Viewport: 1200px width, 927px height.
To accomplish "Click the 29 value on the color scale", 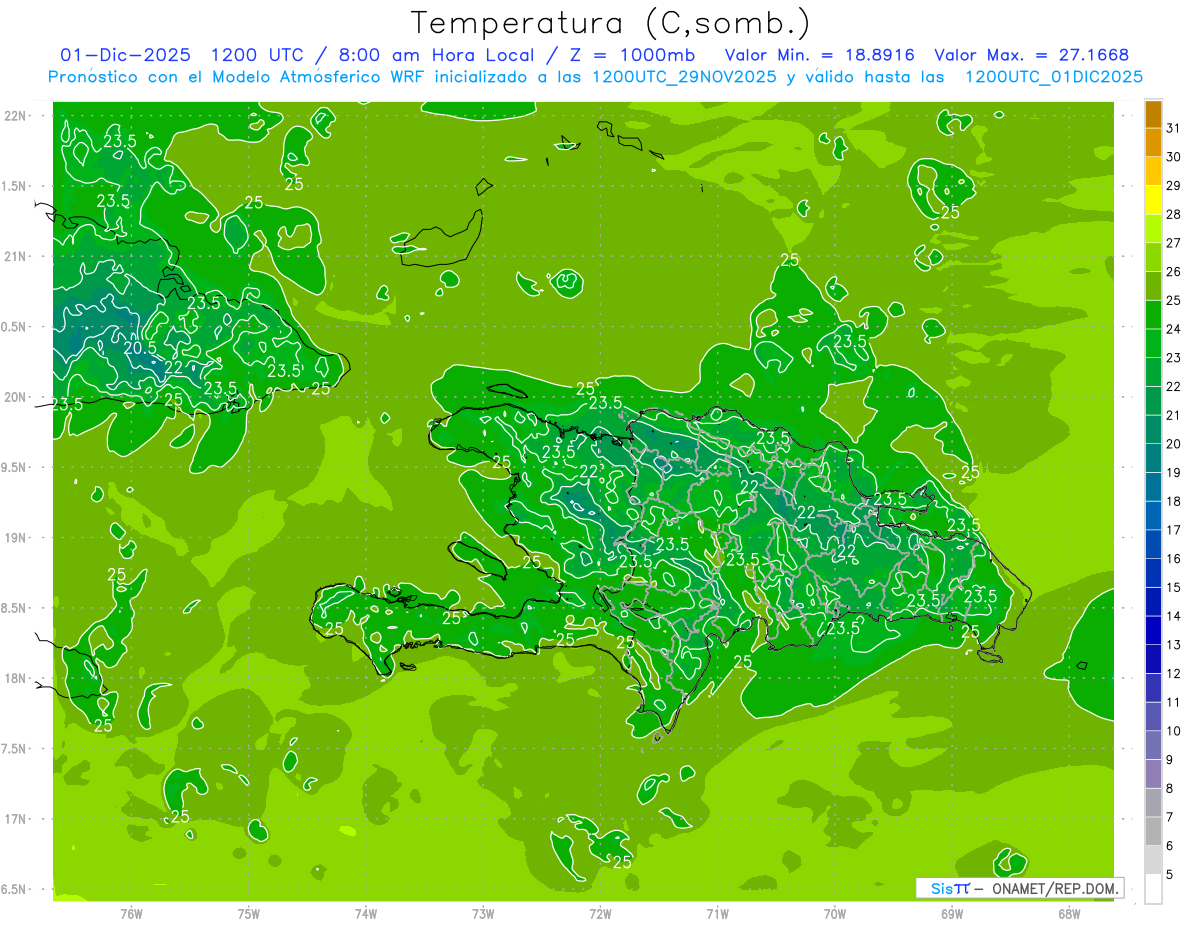I will pyautogui.click(x=1174, y=186).
